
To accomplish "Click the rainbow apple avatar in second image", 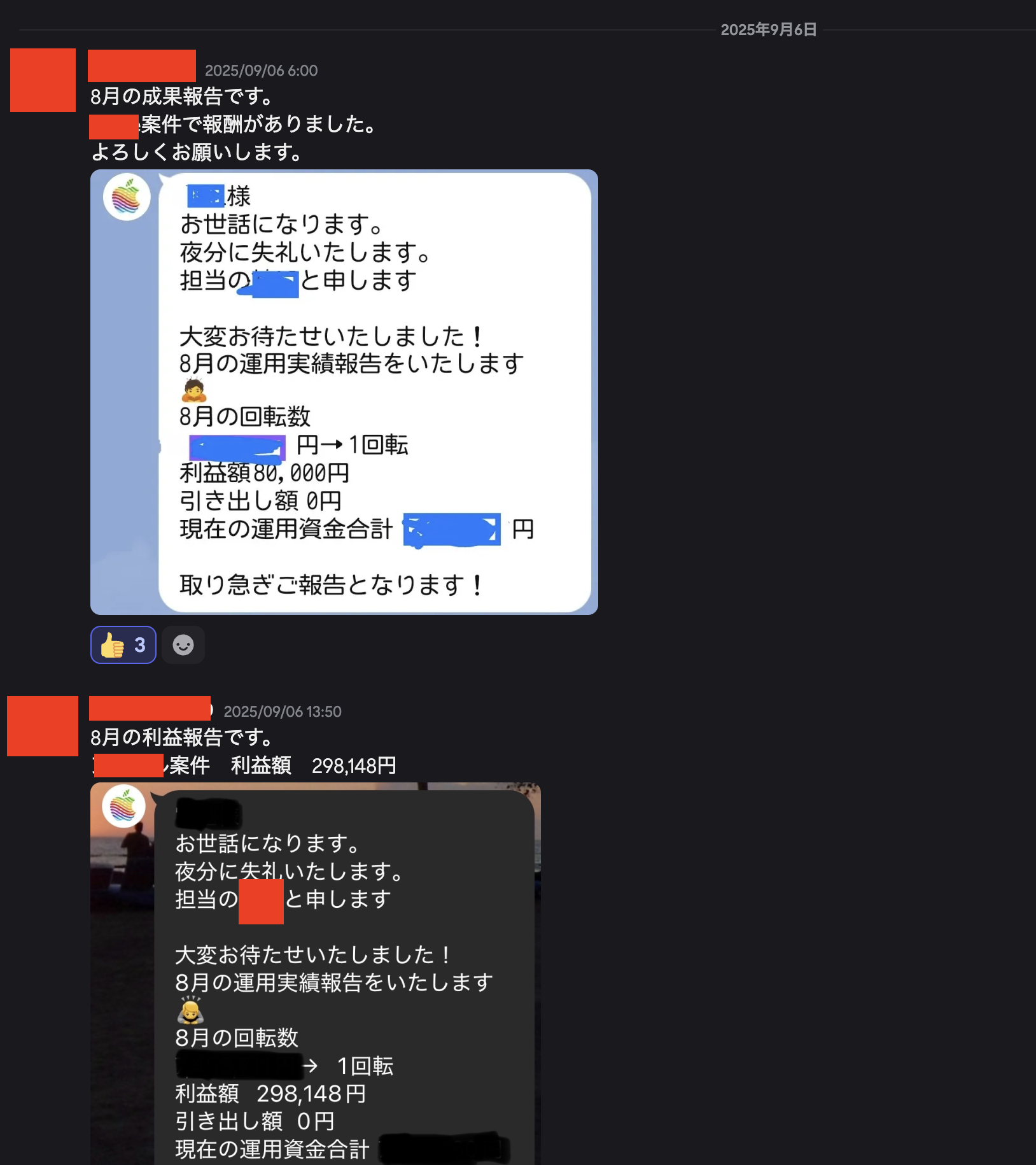I will click(x=123, y=806).
